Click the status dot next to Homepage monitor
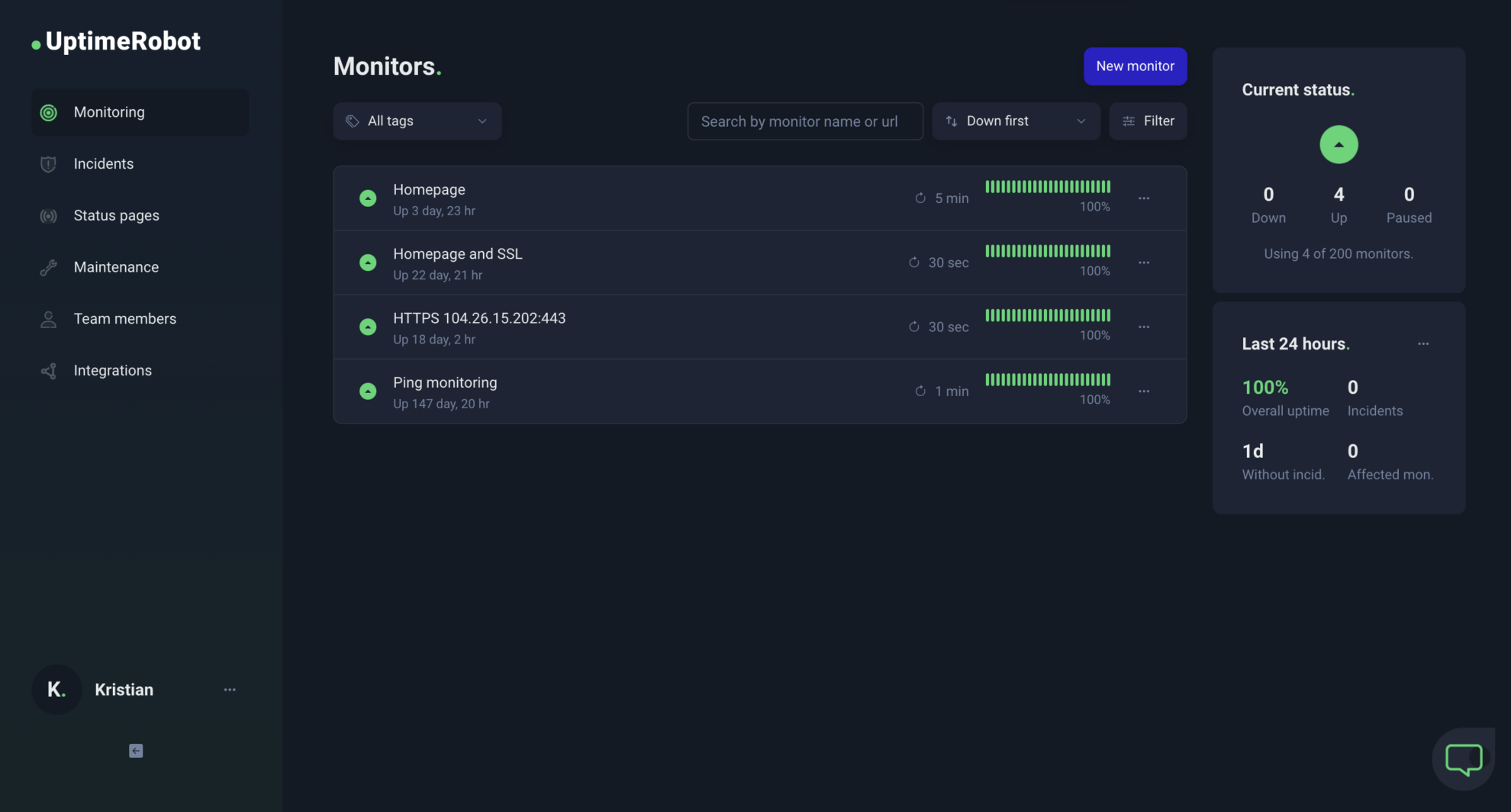 tap(367, 198)
